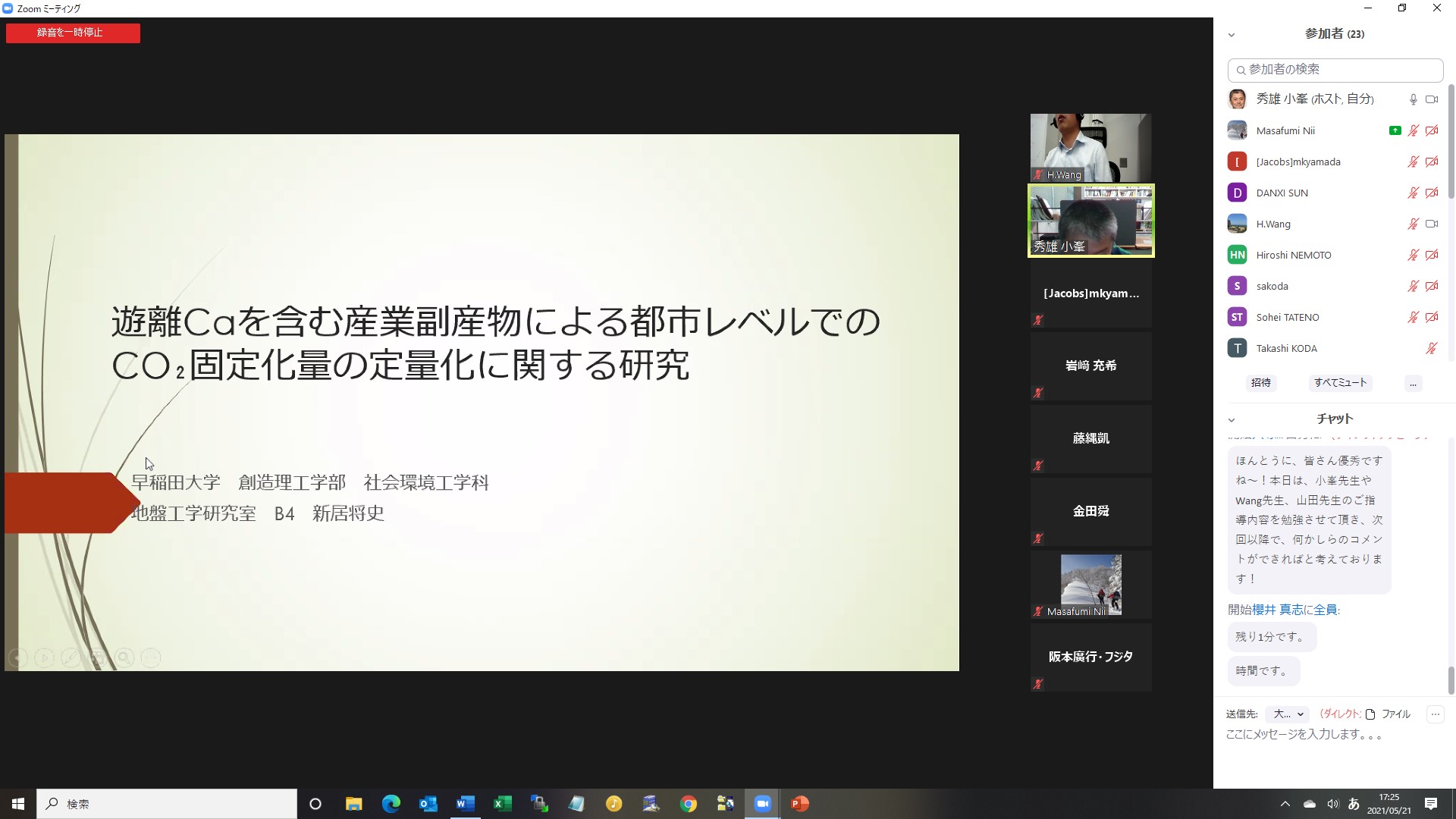Click Takashi KODA's muted microphone icon
Viewport: 1456px width, 819px height.
[1431, 348]
